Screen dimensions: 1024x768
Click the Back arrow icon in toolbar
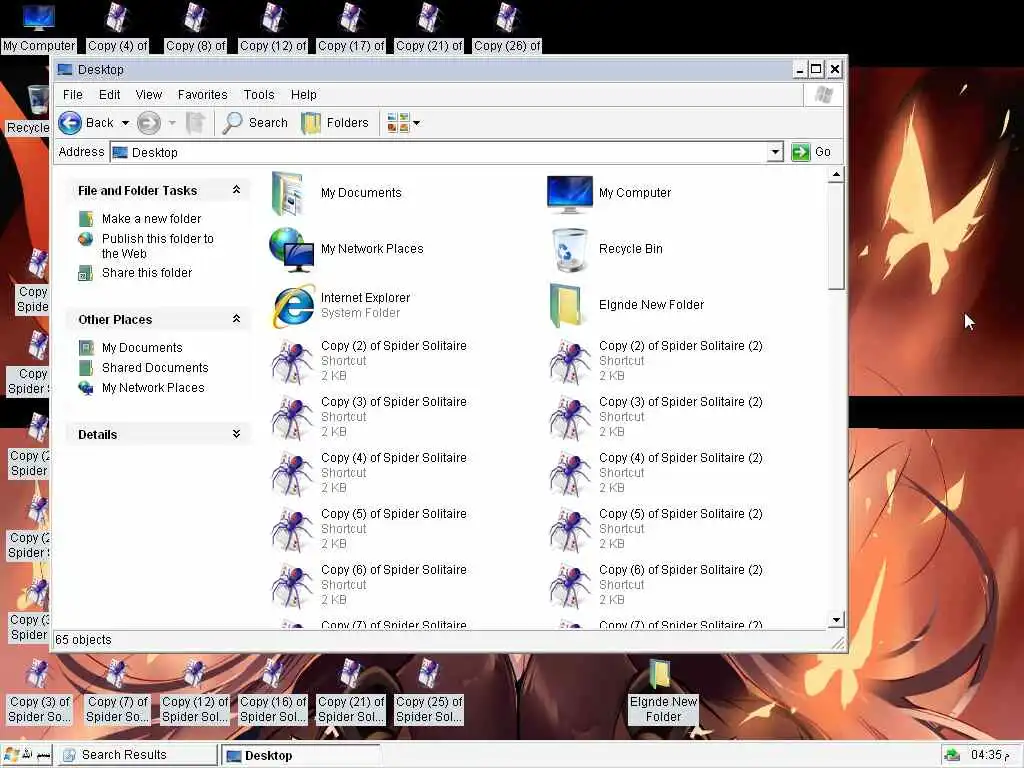(x=70, y=123)
